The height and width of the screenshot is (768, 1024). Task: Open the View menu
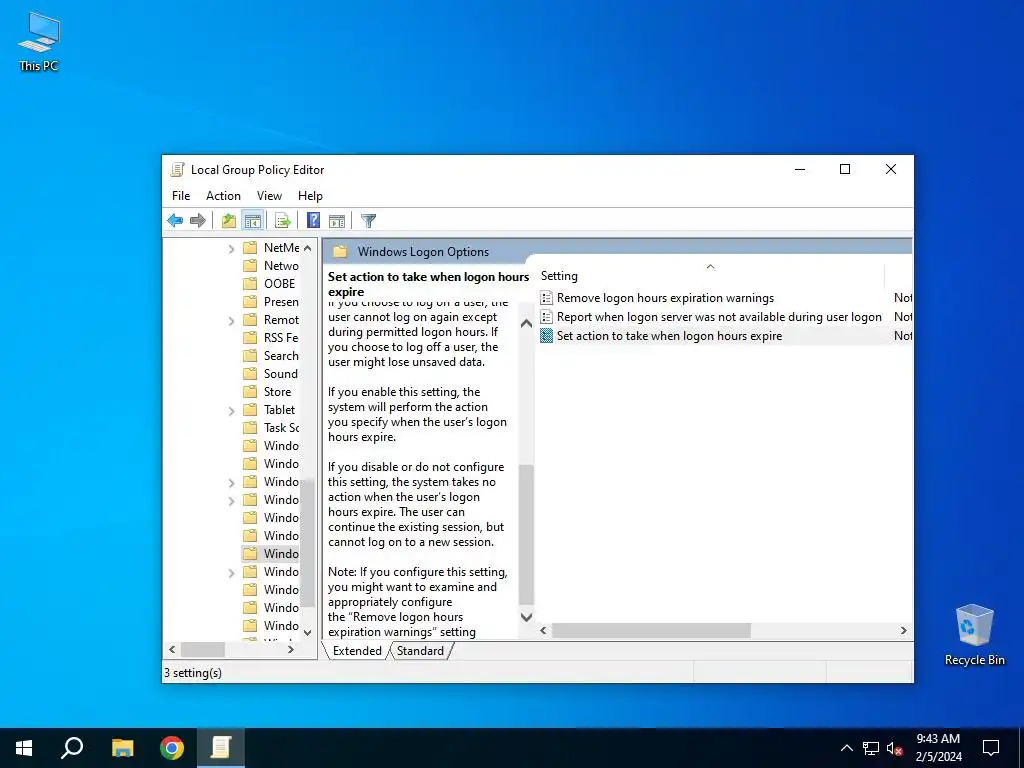[x=269, y=196]
